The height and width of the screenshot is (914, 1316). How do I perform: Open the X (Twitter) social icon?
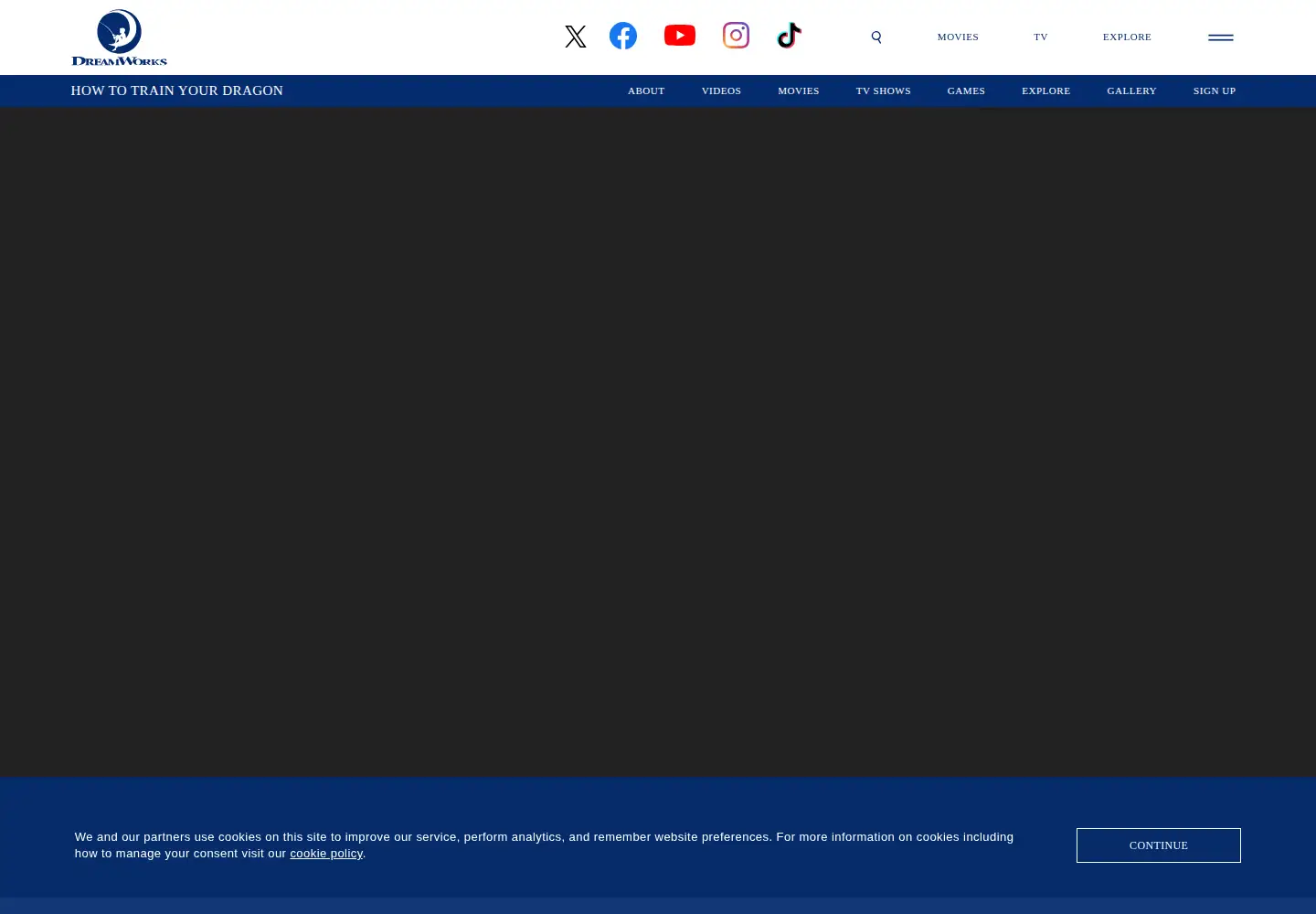tap(576, 37)
